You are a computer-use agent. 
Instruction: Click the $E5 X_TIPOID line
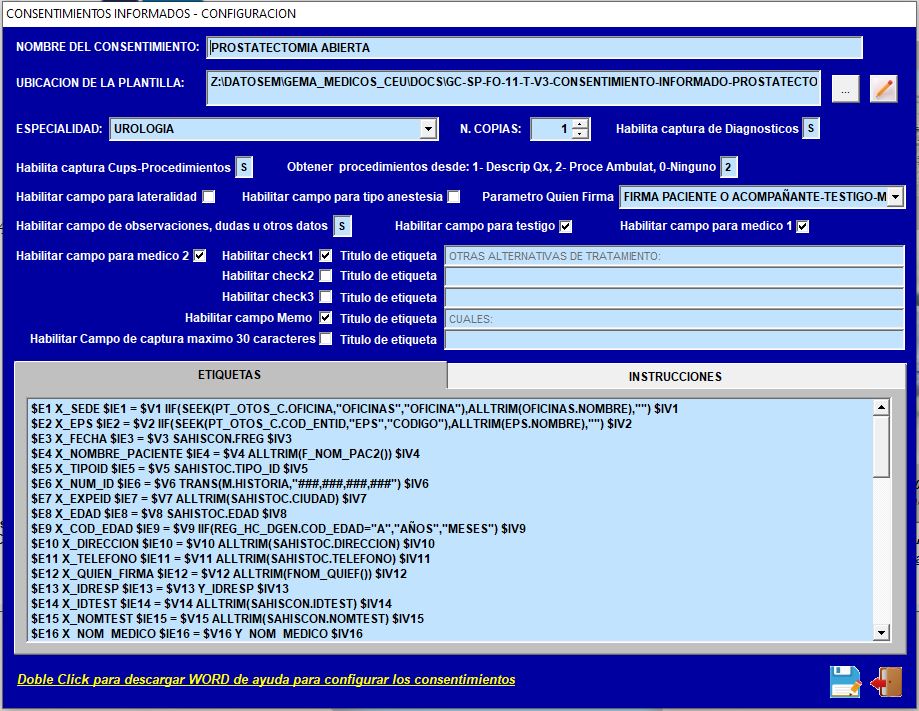[x=169, y=469]
